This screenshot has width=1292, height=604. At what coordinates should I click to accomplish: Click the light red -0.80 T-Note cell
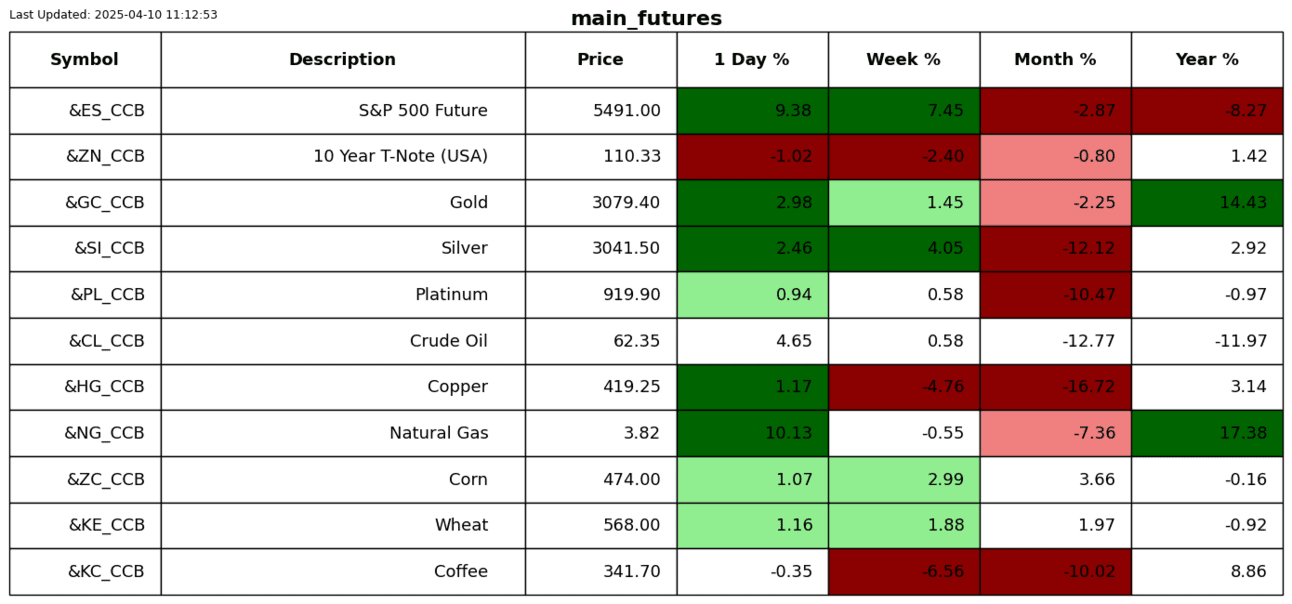point(1055,157)
